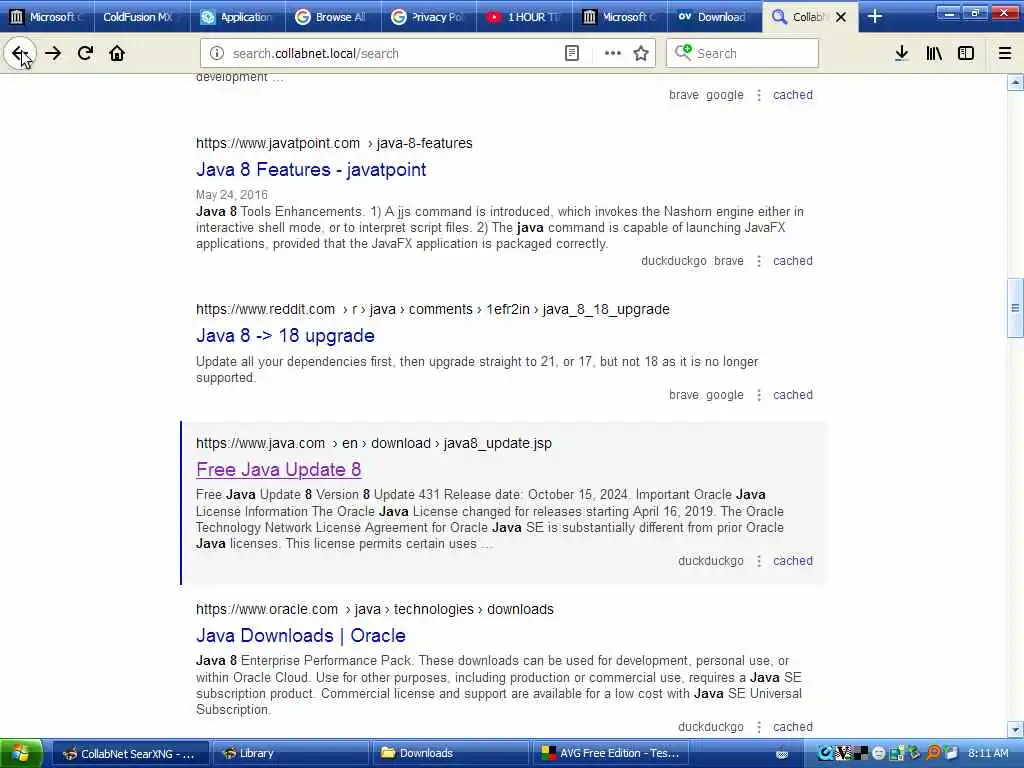The image size is (1024, 768).
Task: Switch to Downloads folder taskbar window
Action: click(x=451, y=754)
